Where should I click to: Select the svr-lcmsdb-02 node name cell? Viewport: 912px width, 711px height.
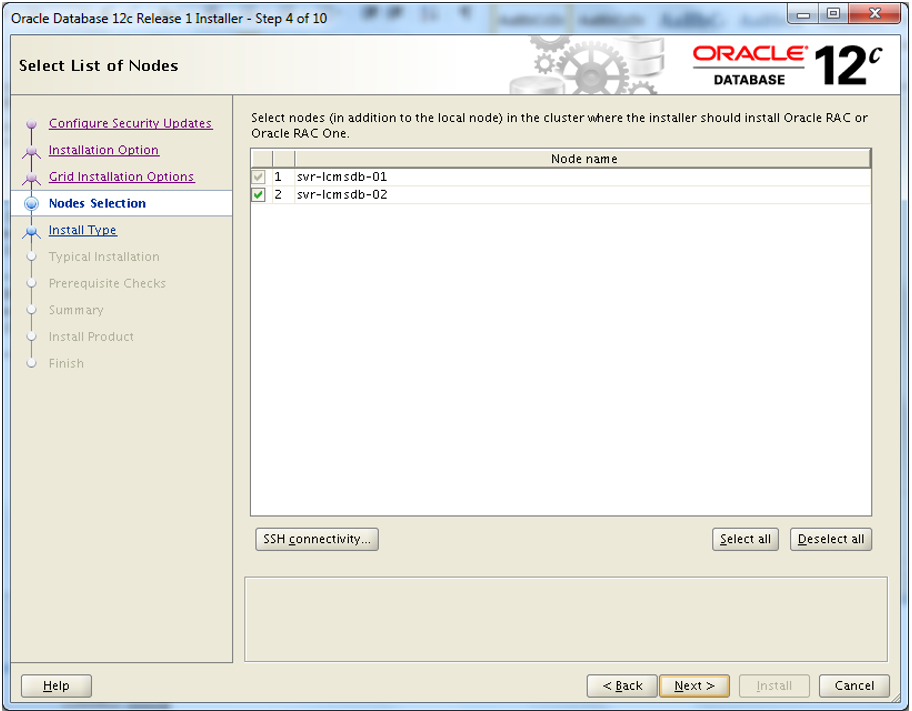583,195
